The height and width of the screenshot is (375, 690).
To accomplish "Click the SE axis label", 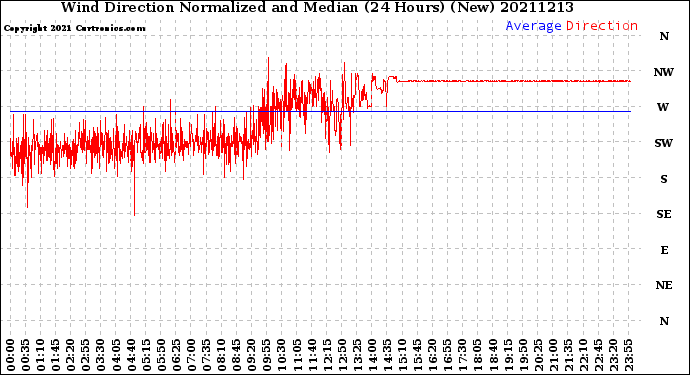I will (x=664, y=214).
